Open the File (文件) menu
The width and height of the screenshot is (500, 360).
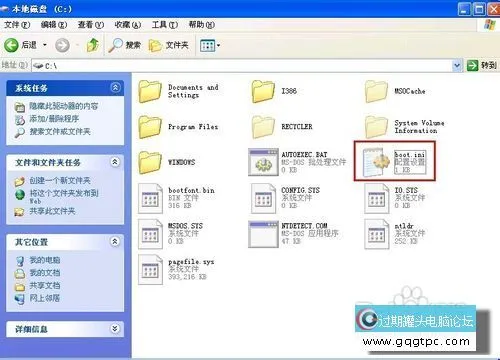[x=17, y=25]
